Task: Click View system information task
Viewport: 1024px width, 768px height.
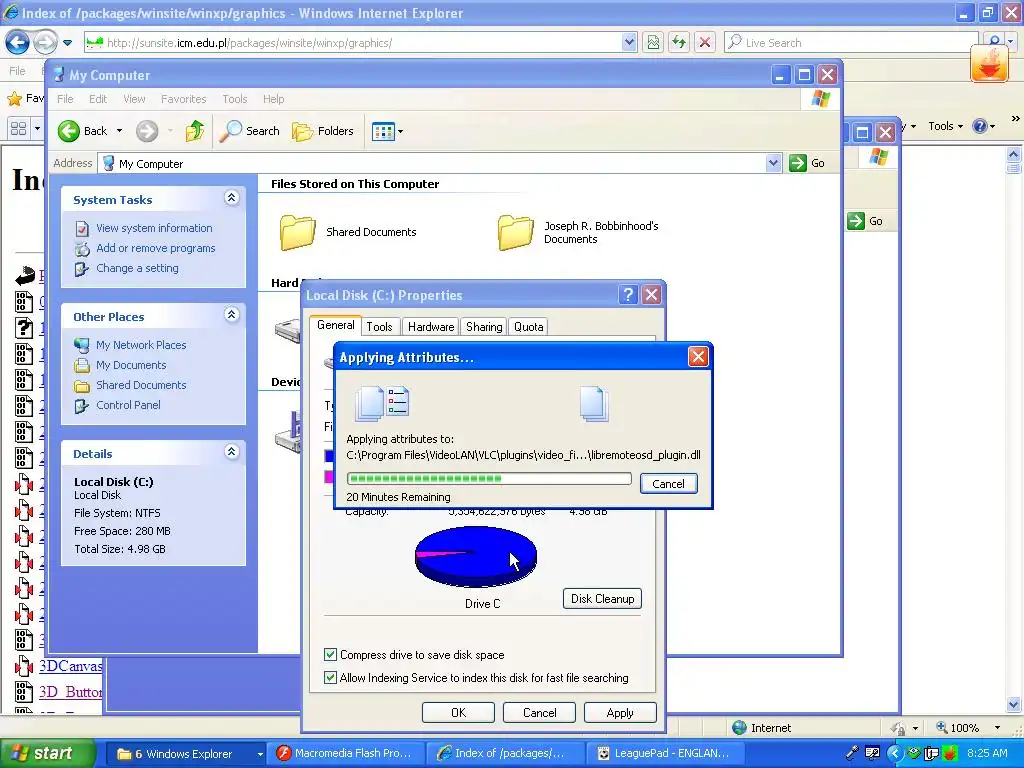Action: 154,228
